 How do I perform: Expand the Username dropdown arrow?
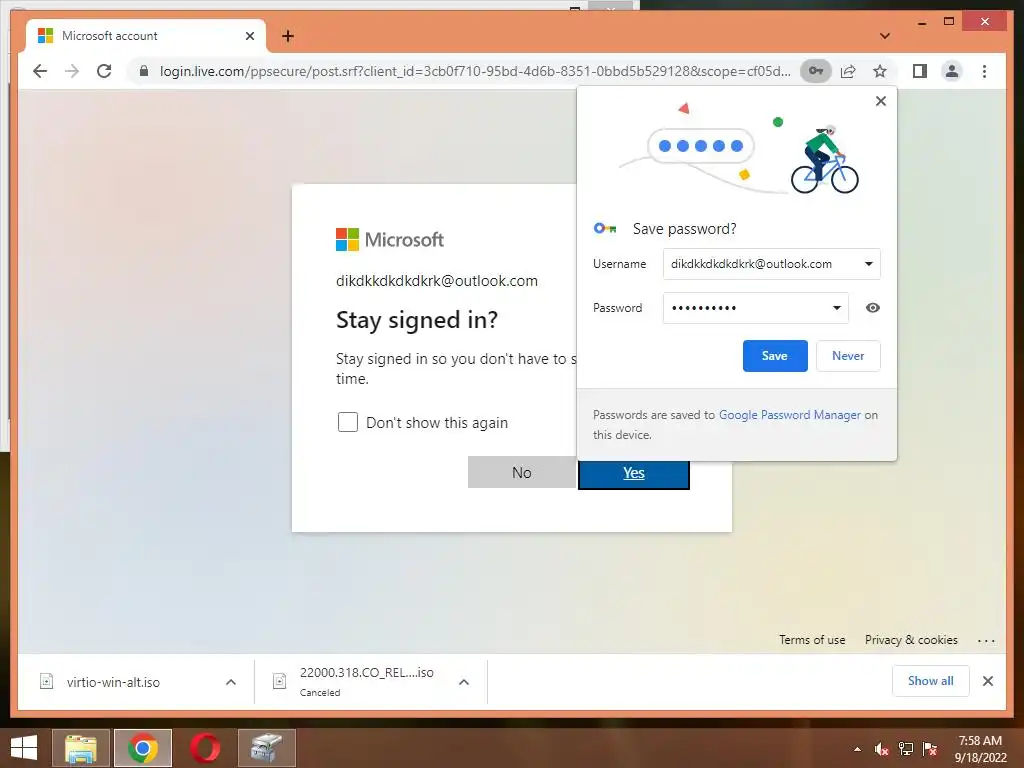[x=869, y=264]
